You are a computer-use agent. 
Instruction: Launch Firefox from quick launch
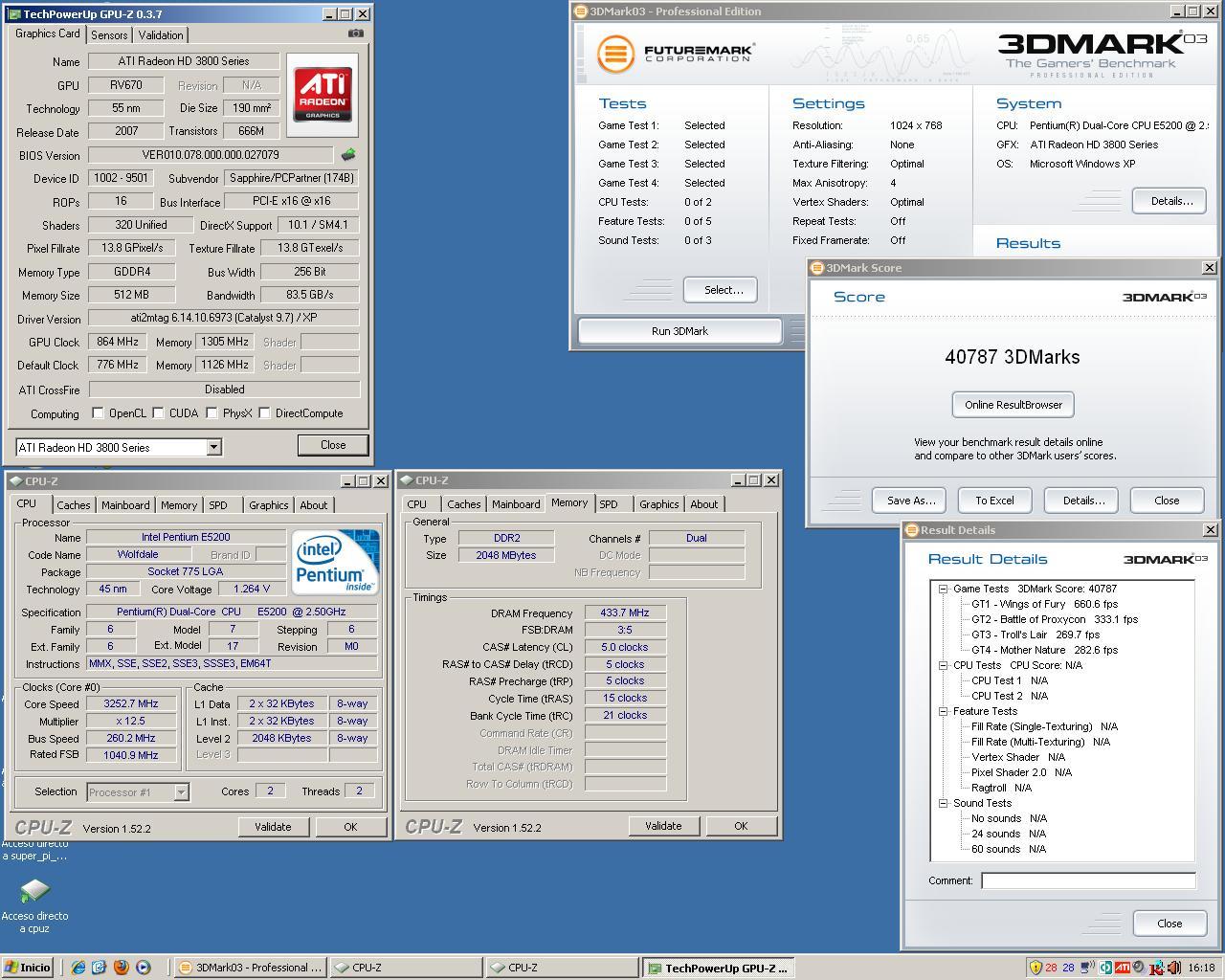(x=121, y=968)
